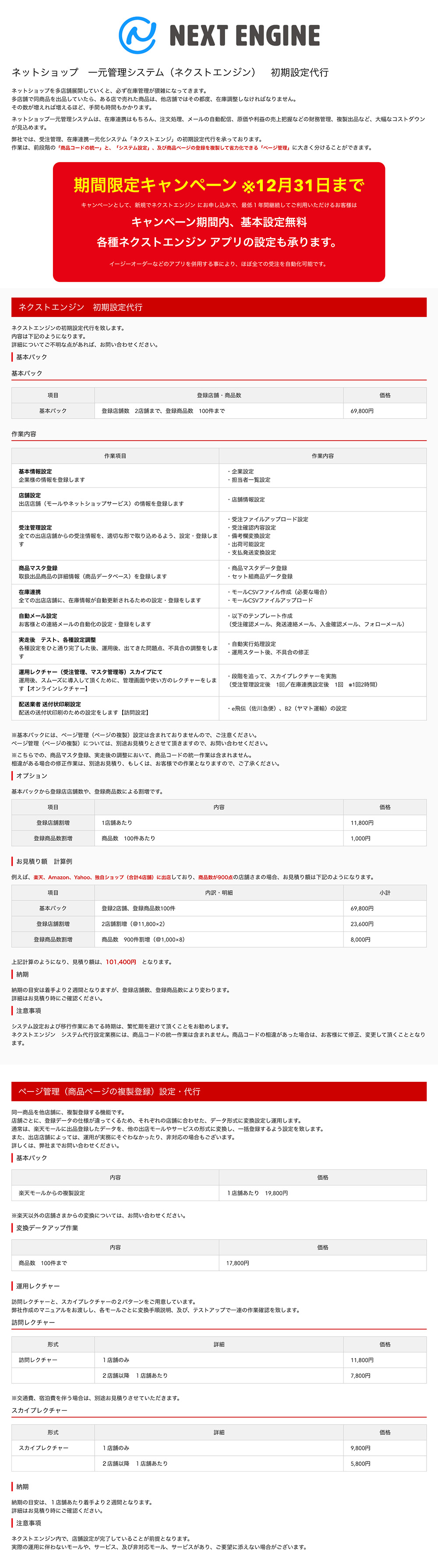Click the 店舗設定 row title

pos(30,495)
